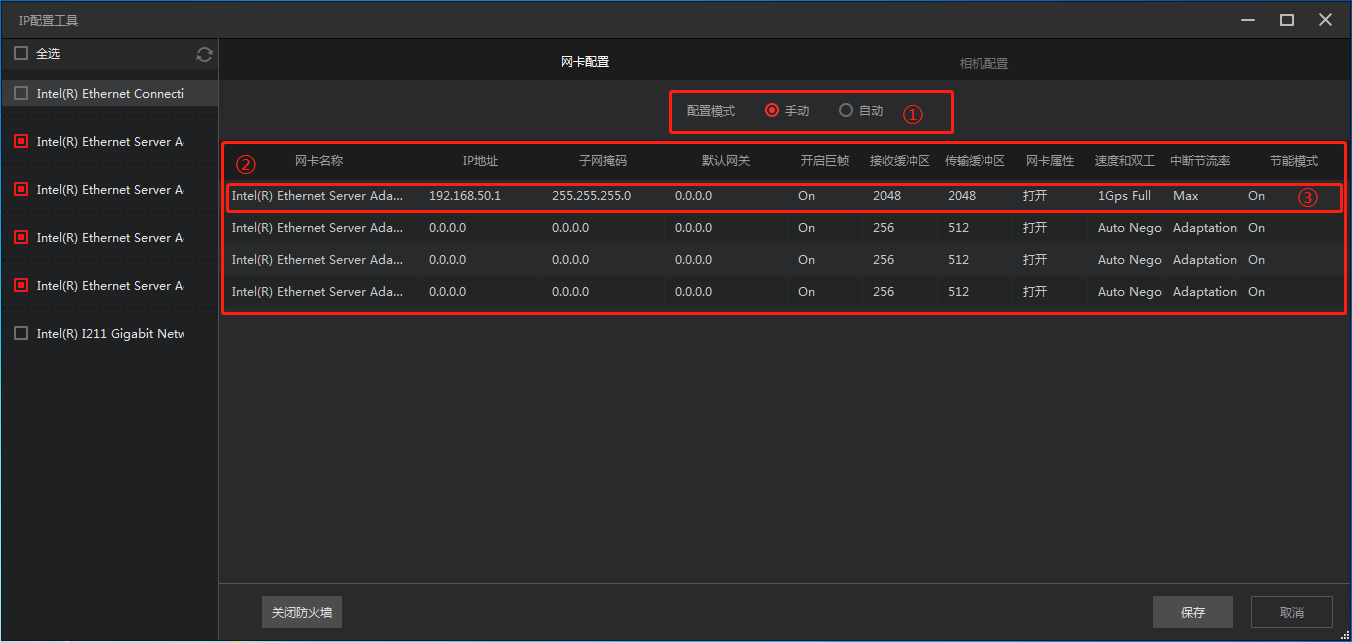Click the 取消 button
Viewport: 1352px width, 642px height.
point(1291,612)
